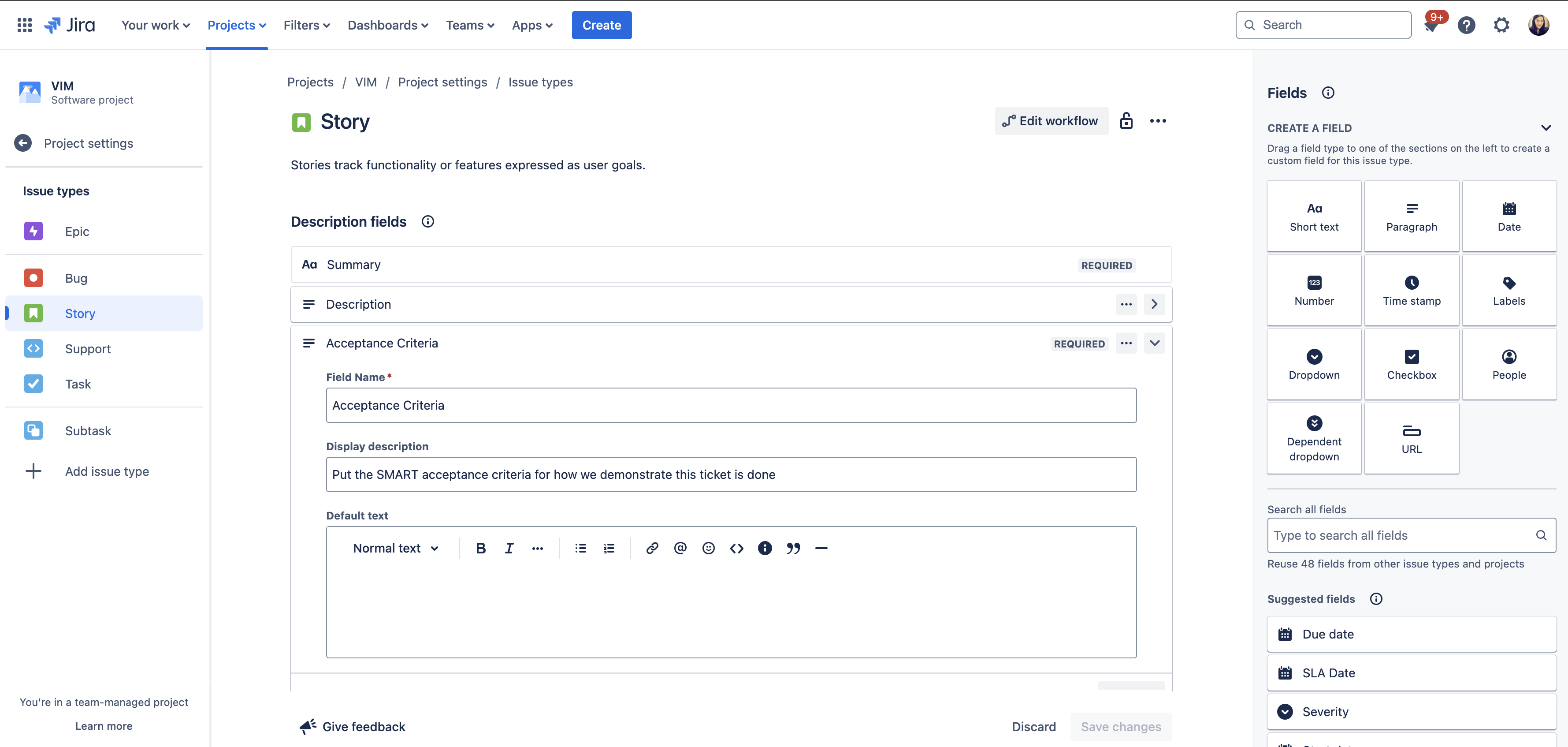The width and height of the screenshot is (1568, 747).
Task: Open the notifications bell icon
Action: coord(1431,26)
